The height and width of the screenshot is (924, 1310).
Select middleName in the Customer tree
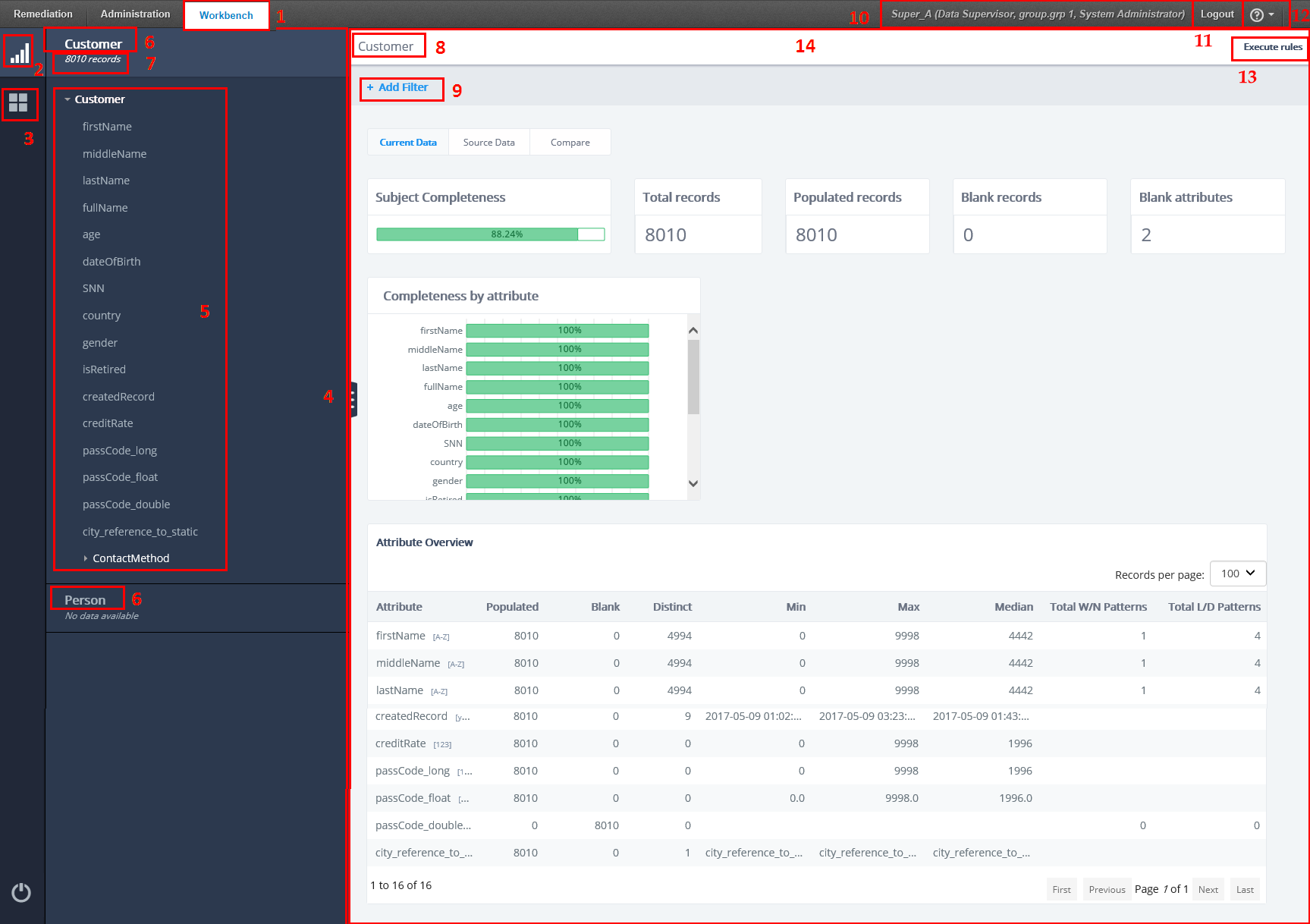(115, 154)
